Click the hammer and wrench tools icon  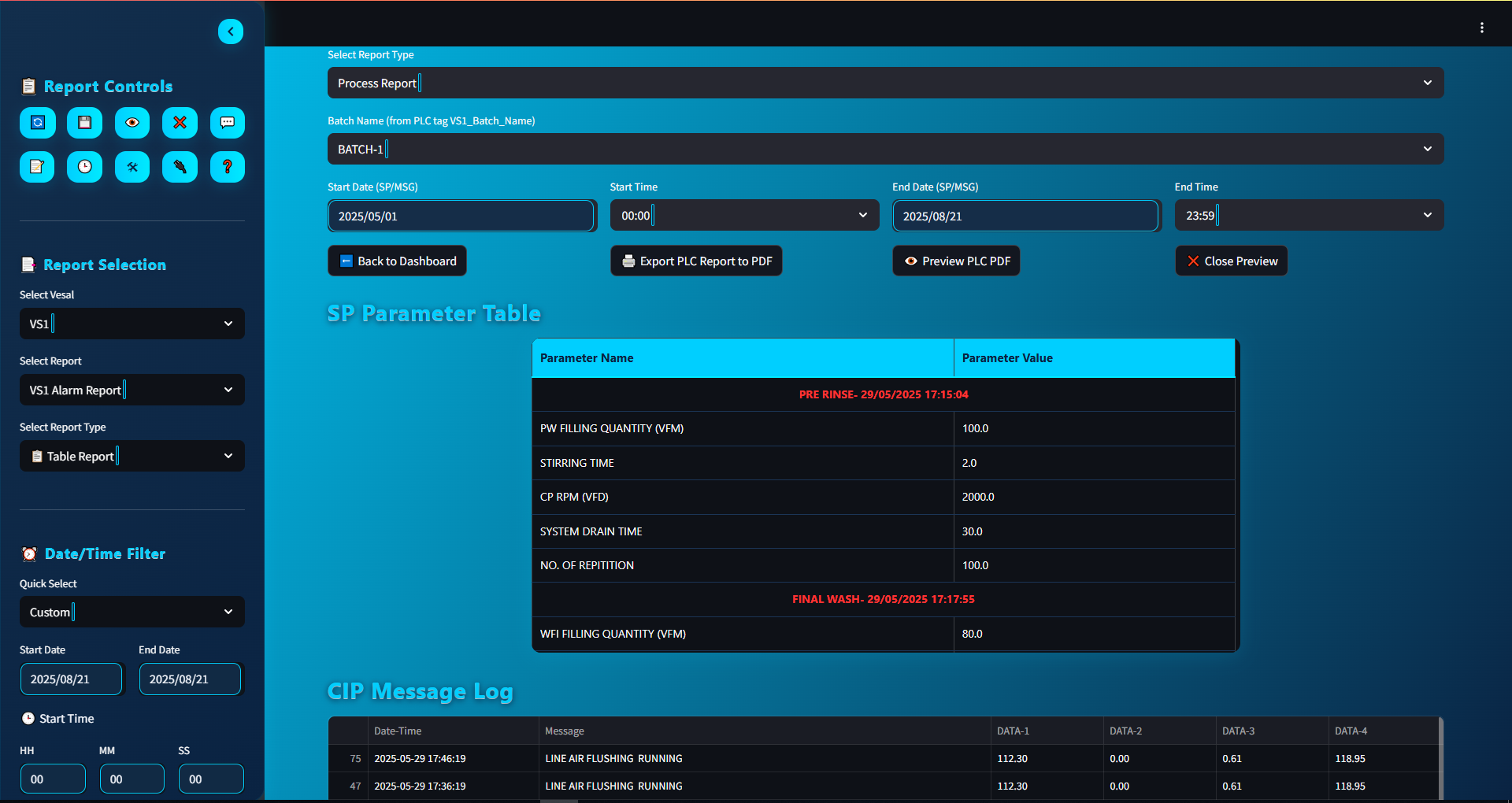point(132,167)
